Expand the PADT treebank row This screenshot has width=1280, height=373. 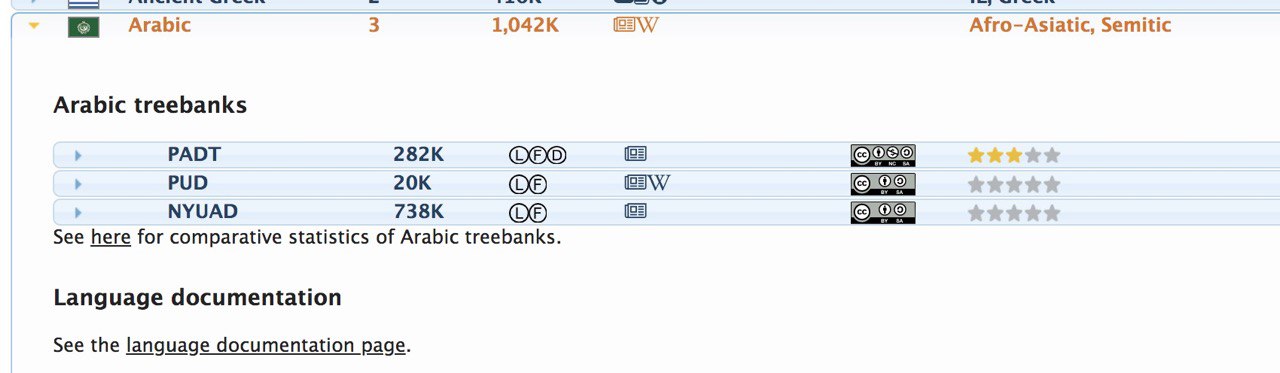[77, 155]
